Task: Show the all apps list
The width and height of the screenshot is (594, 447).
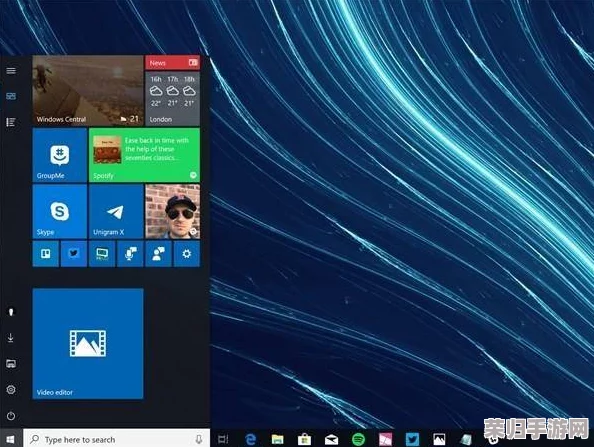Action: 11,122
